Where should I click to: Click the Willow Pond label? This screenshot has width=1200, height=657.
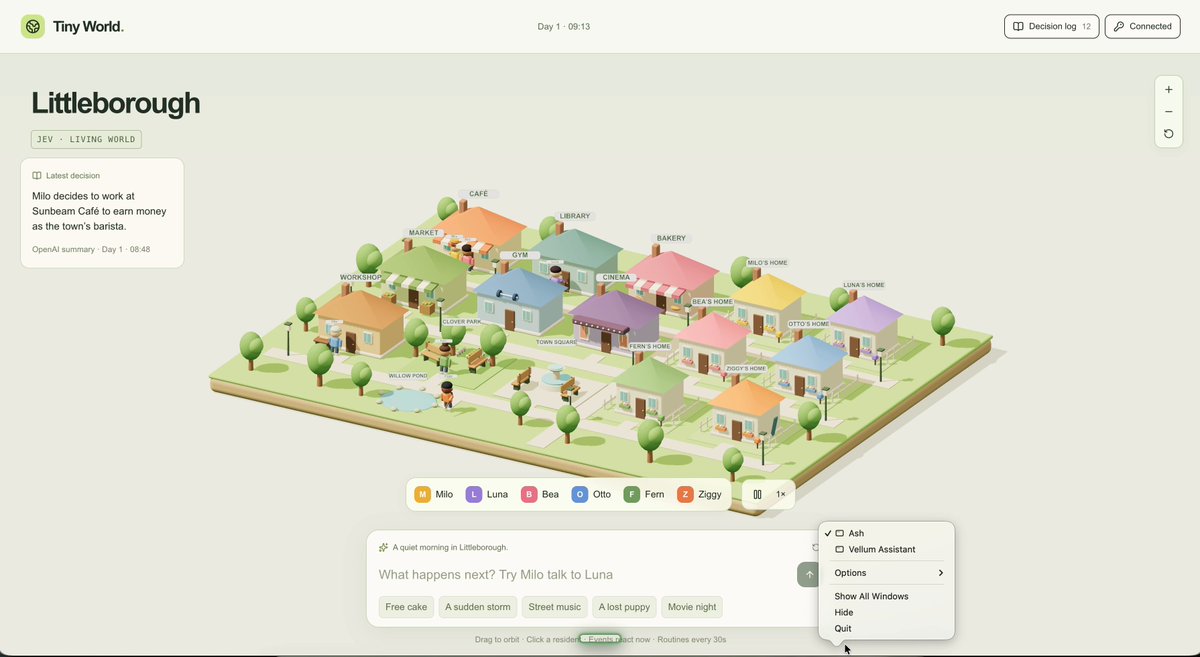pos(408,376)
